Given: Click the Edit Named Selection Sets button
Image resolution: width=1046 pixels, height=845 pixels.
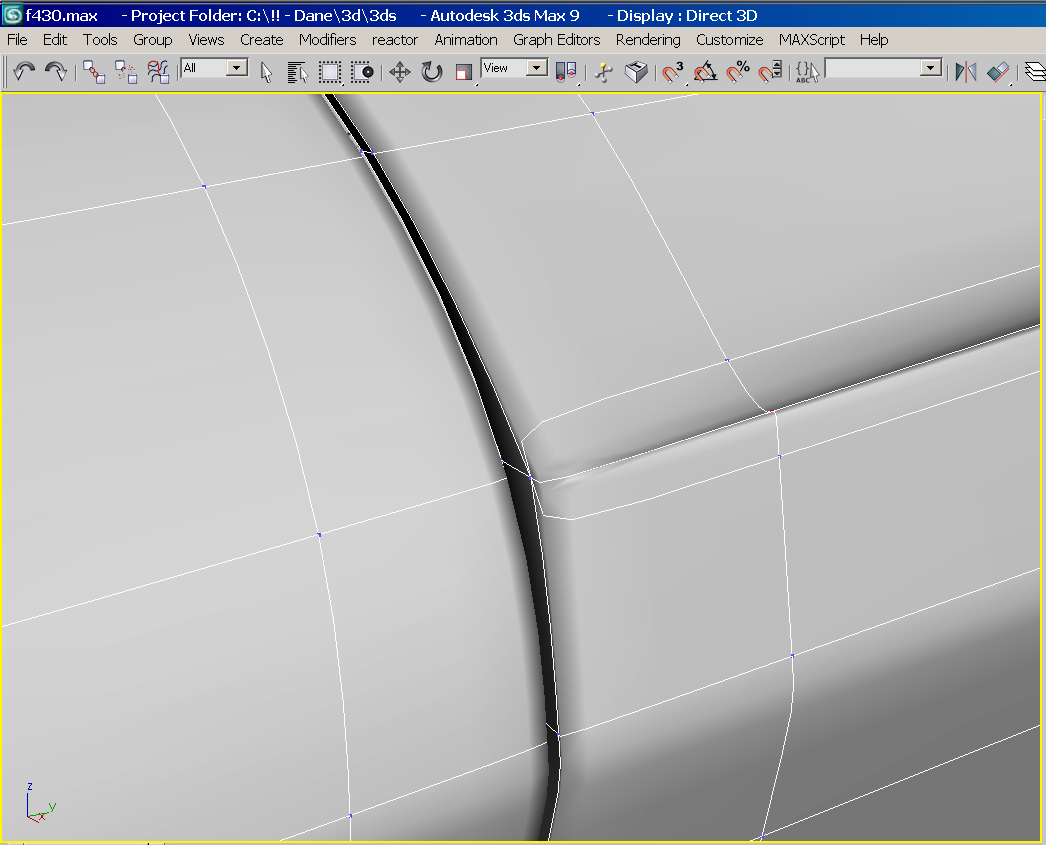Looking at the screenshot, I should pyautogui.click(x=806, y=71).
